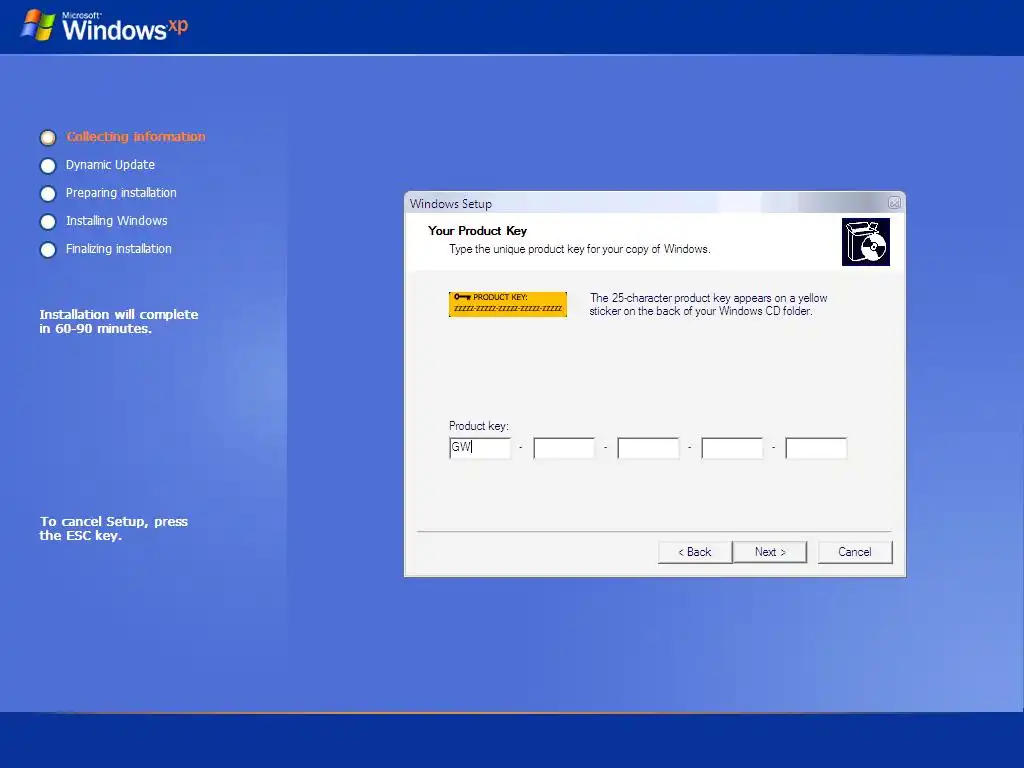Image resolution: width=1024 pixels, height=768 pixels.
Task: Select the fourth product key input box
Action: [x=732, y=448]
